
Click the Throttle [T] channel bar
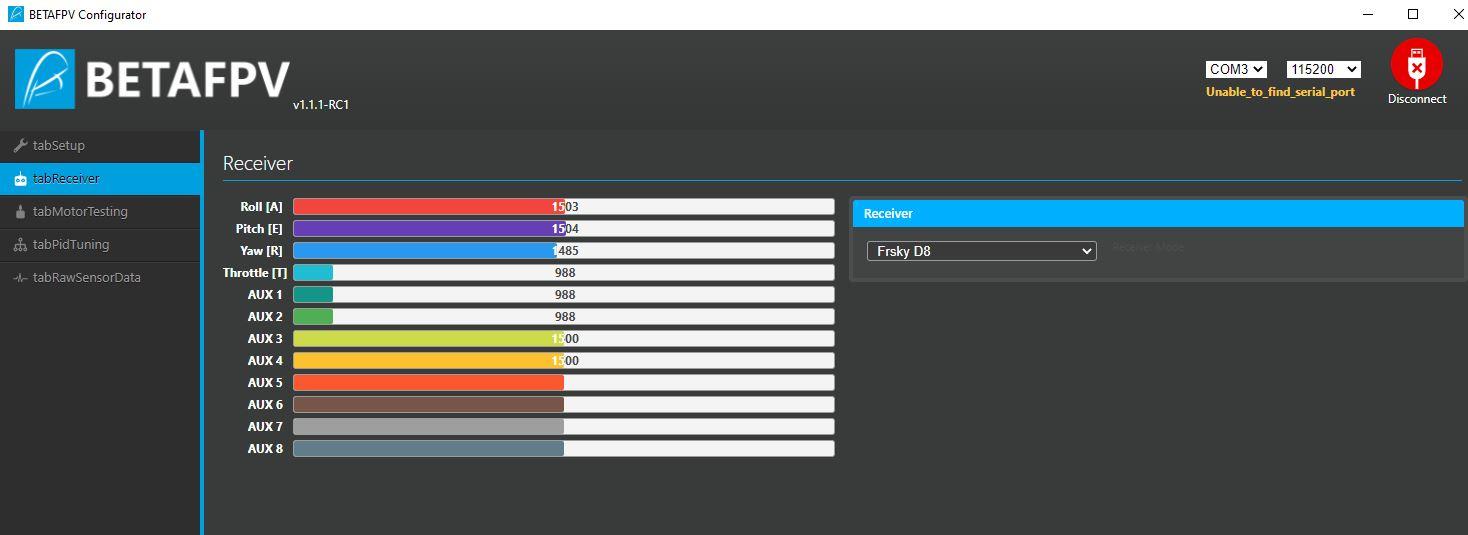(563, 273)
